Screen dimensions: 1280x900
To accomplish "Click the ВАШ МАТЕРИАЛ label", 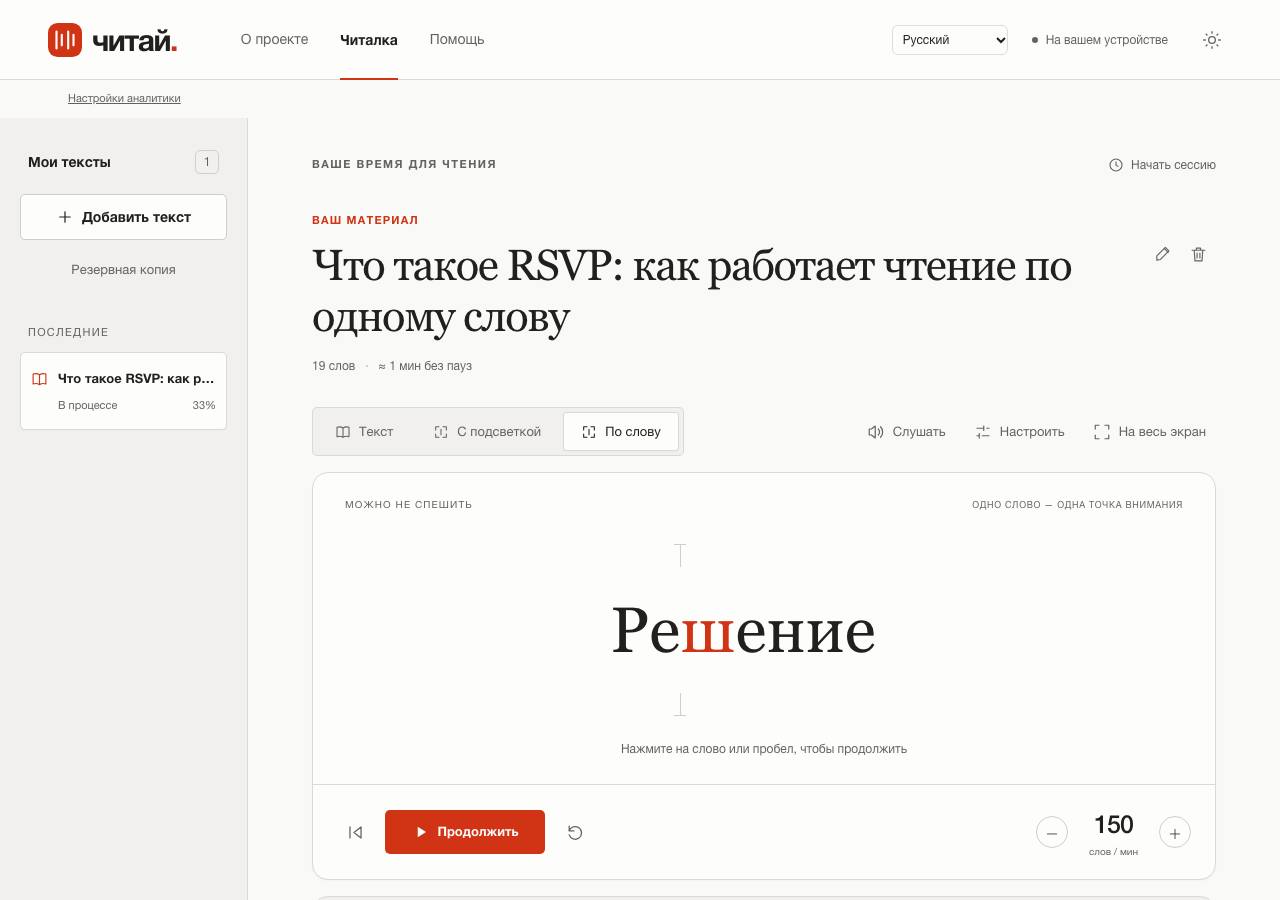I will pyautogui.click(x=365, y=220).
